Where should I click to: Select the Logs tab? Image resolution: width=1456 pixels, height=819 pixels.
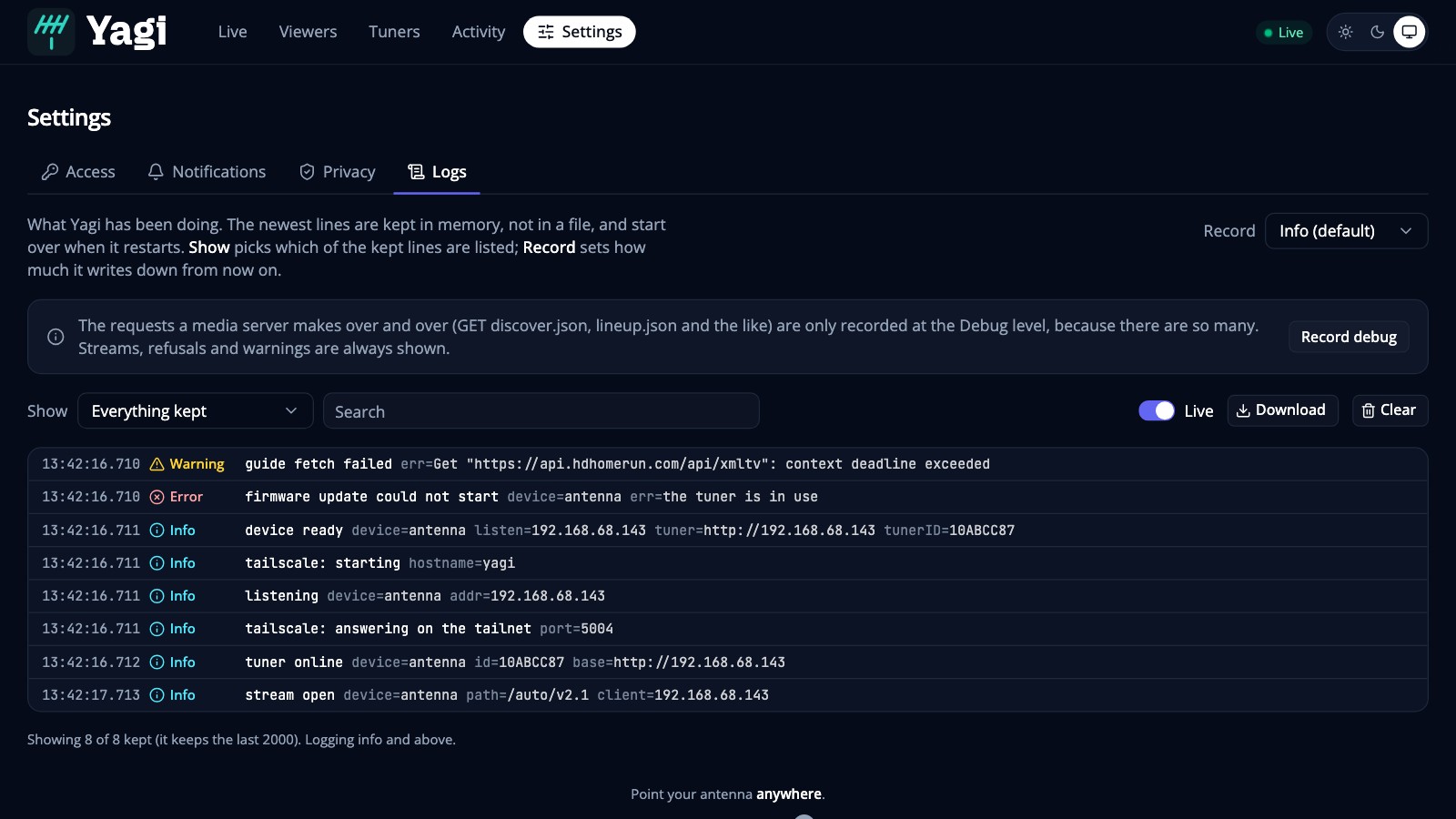click(437, 172)
